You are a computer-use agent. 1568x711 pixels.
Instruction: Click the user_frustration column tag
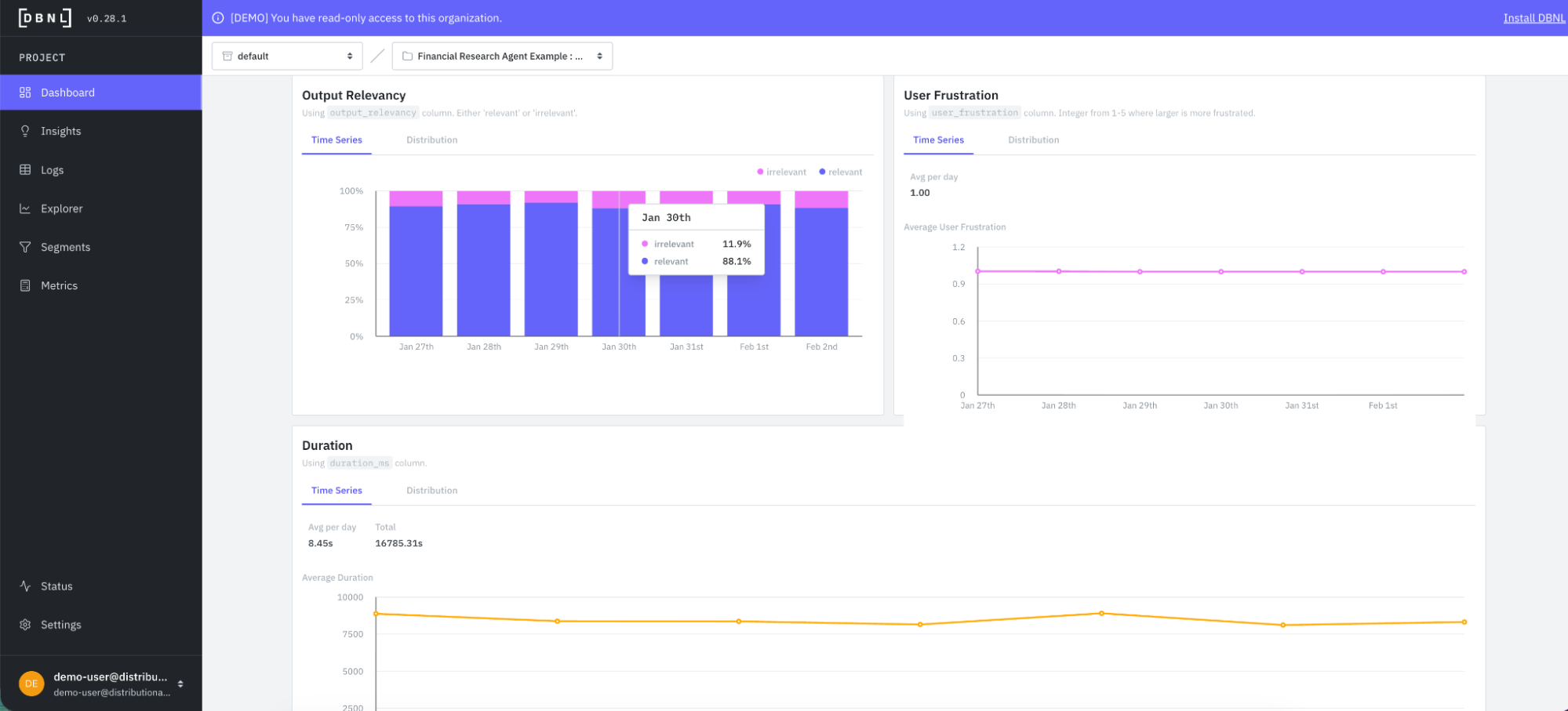pos(975,113)
